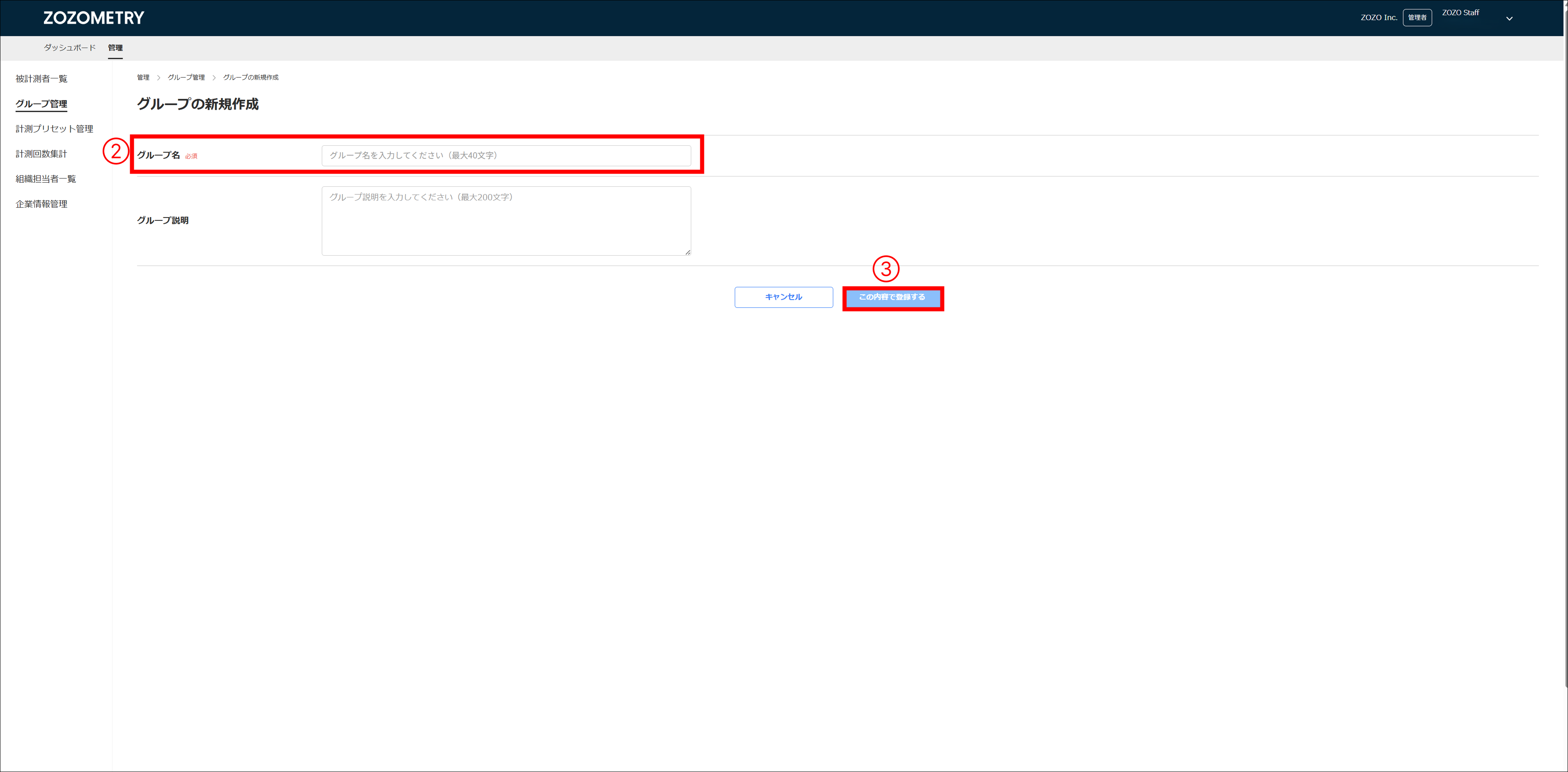
Task: Navigate to 組織担当者一覧 in sidebar
Action: (46, 179)
